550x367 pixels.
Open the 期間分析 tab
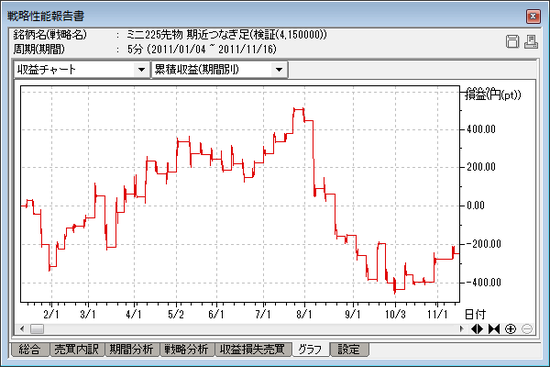[x=132, y=349]
